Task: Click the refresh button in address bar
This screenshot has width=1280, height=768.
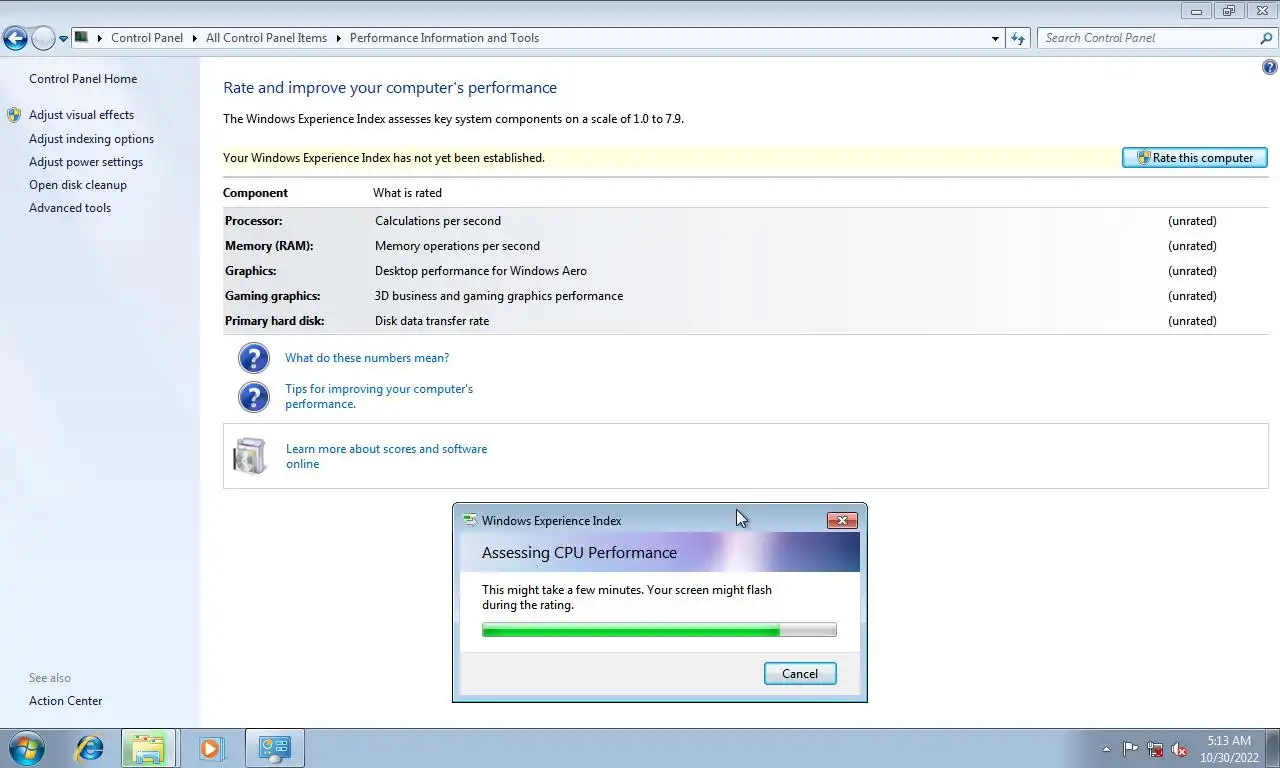Action: coord(1018,38)
